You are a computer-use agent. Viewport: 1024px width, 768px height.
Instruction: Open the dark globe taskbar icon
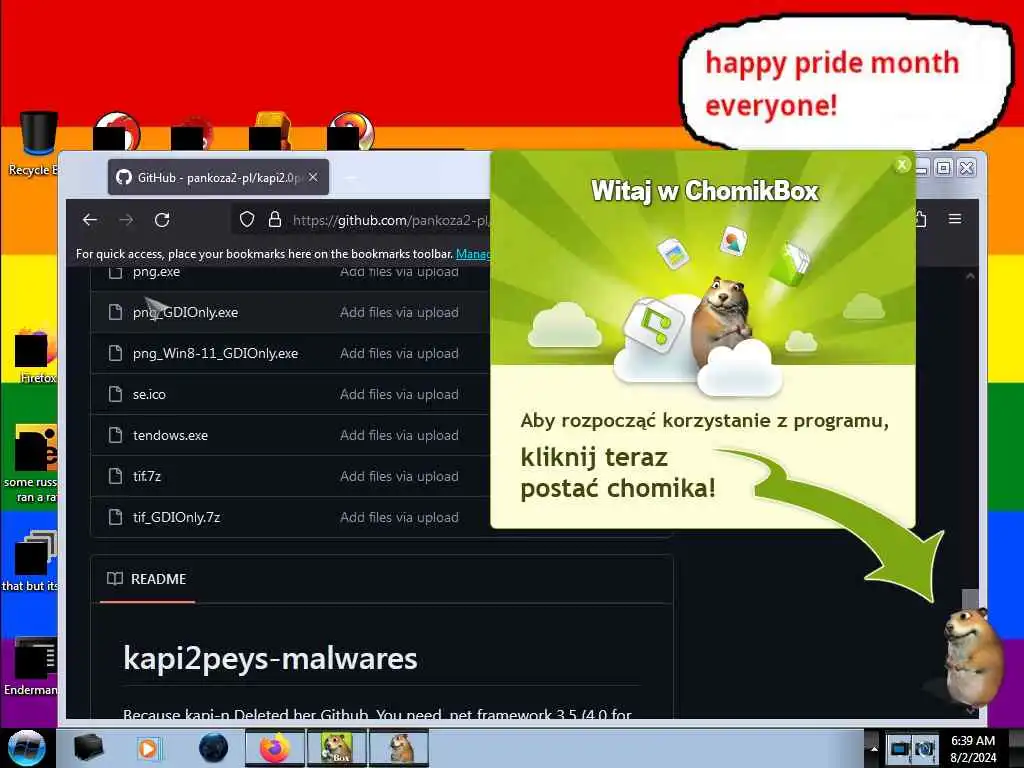coord(213,748)
